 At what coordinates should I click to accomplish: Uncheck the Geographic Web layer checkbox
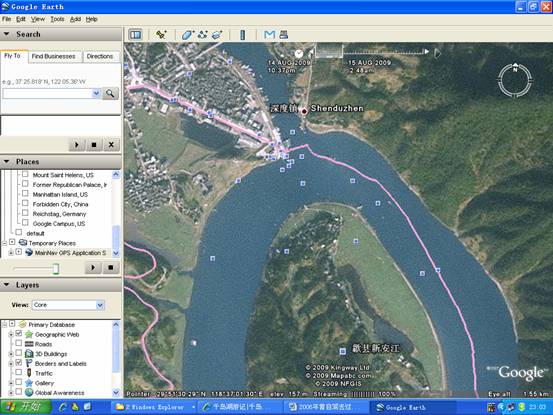click(19, 333)
